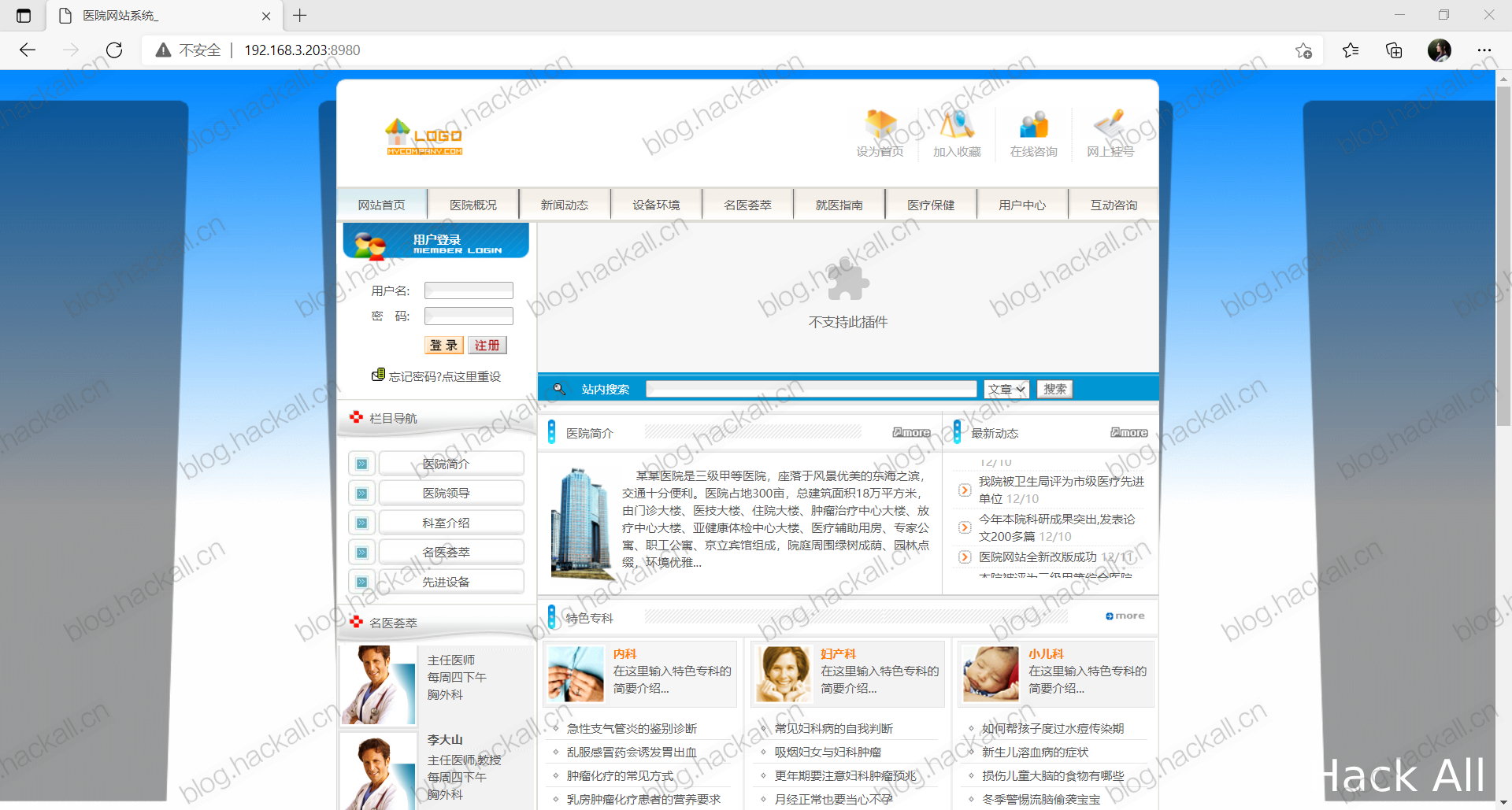
Task: Click the arrow icon beside 科室介绍 sidebar item
Action: [x=361, y=523]
